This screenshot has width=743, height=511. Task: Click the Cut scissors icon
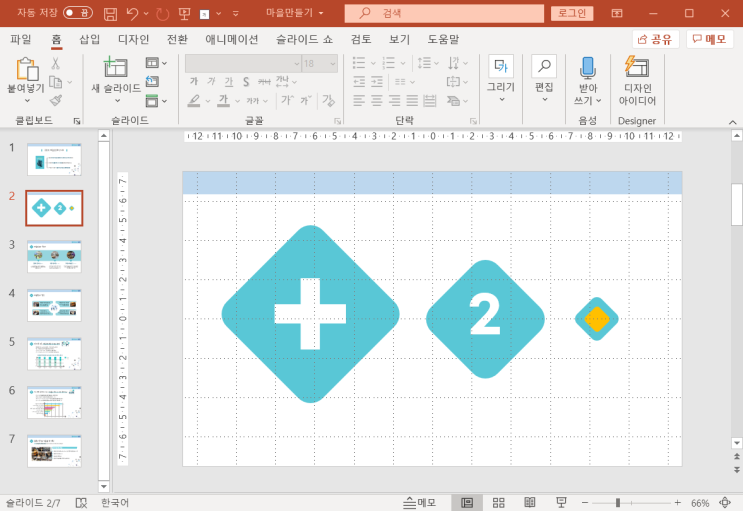click(x=56, y=64)
